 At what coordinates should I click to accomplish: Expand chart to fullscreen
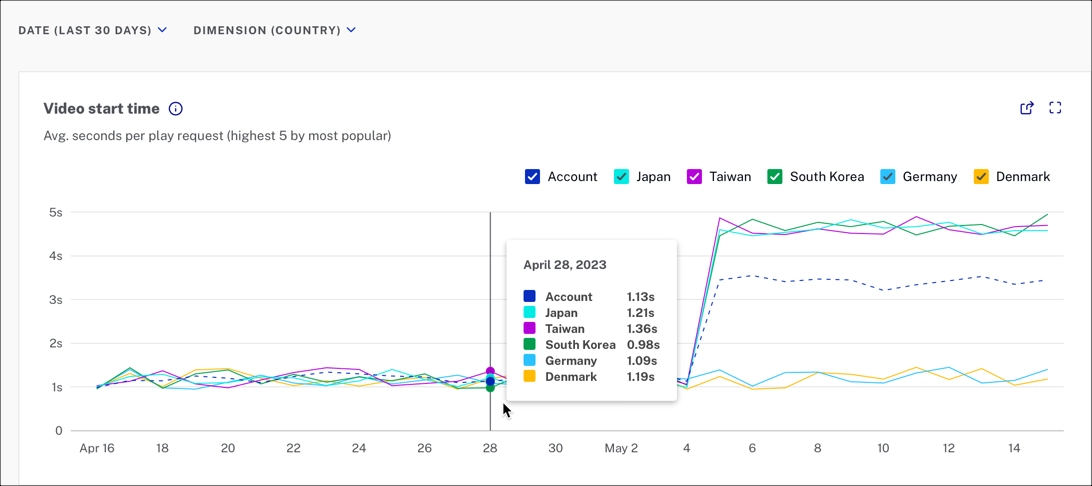1055,108
